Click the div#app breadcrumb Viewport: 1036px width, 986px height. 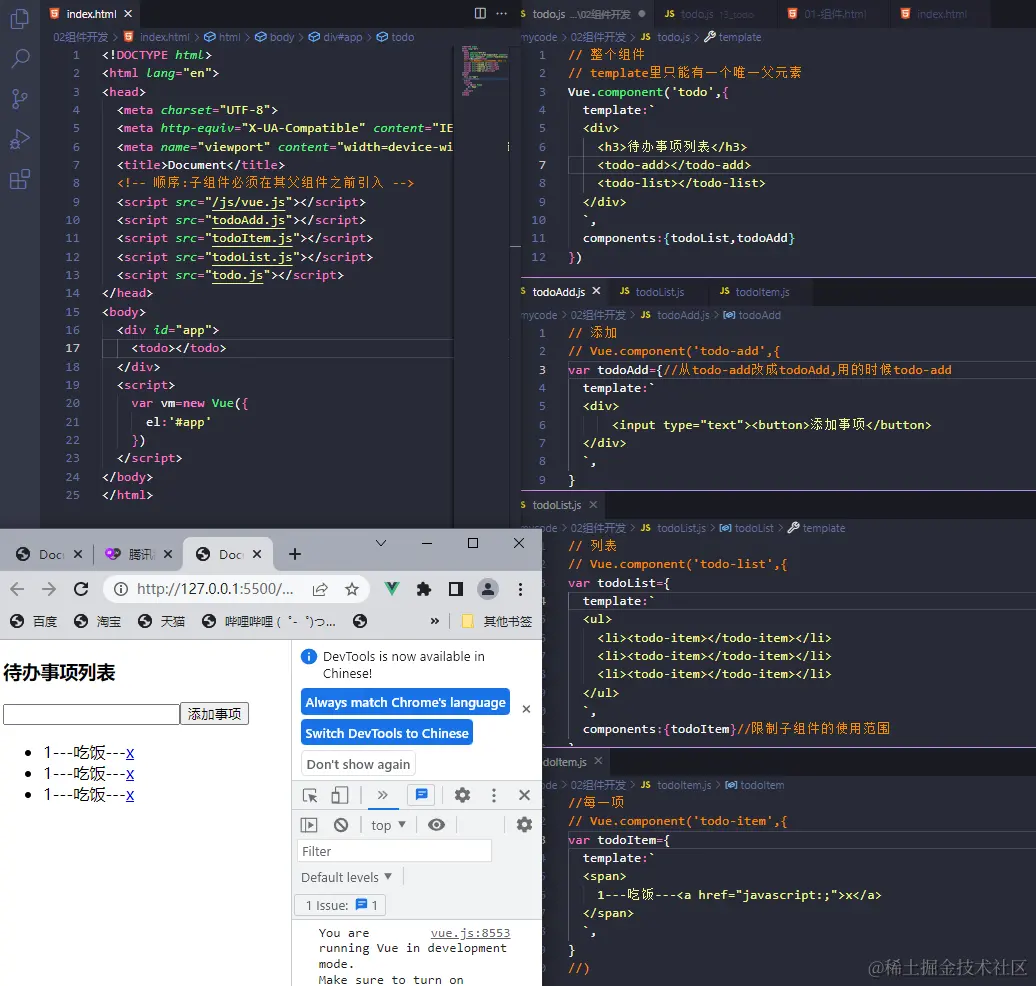(336, 37)
